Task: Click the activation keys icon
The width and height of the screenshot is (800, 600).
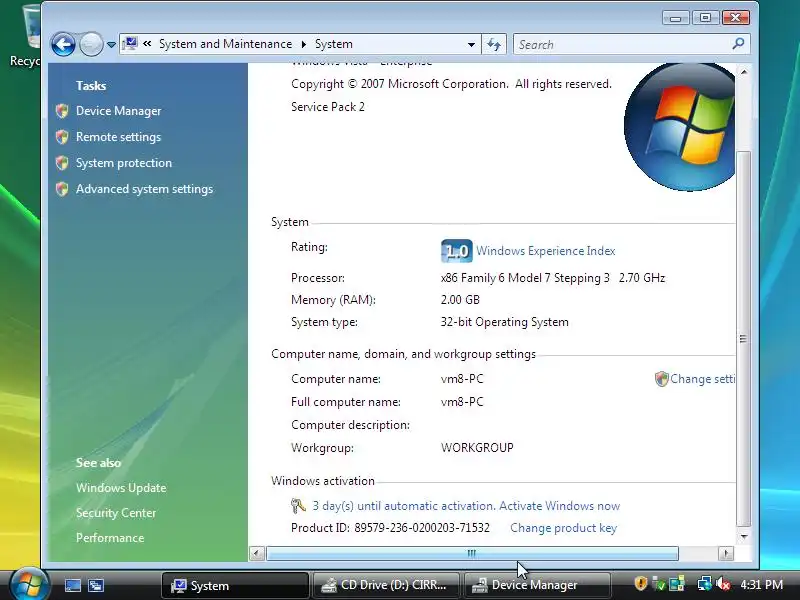Action: tap(298, 506)
